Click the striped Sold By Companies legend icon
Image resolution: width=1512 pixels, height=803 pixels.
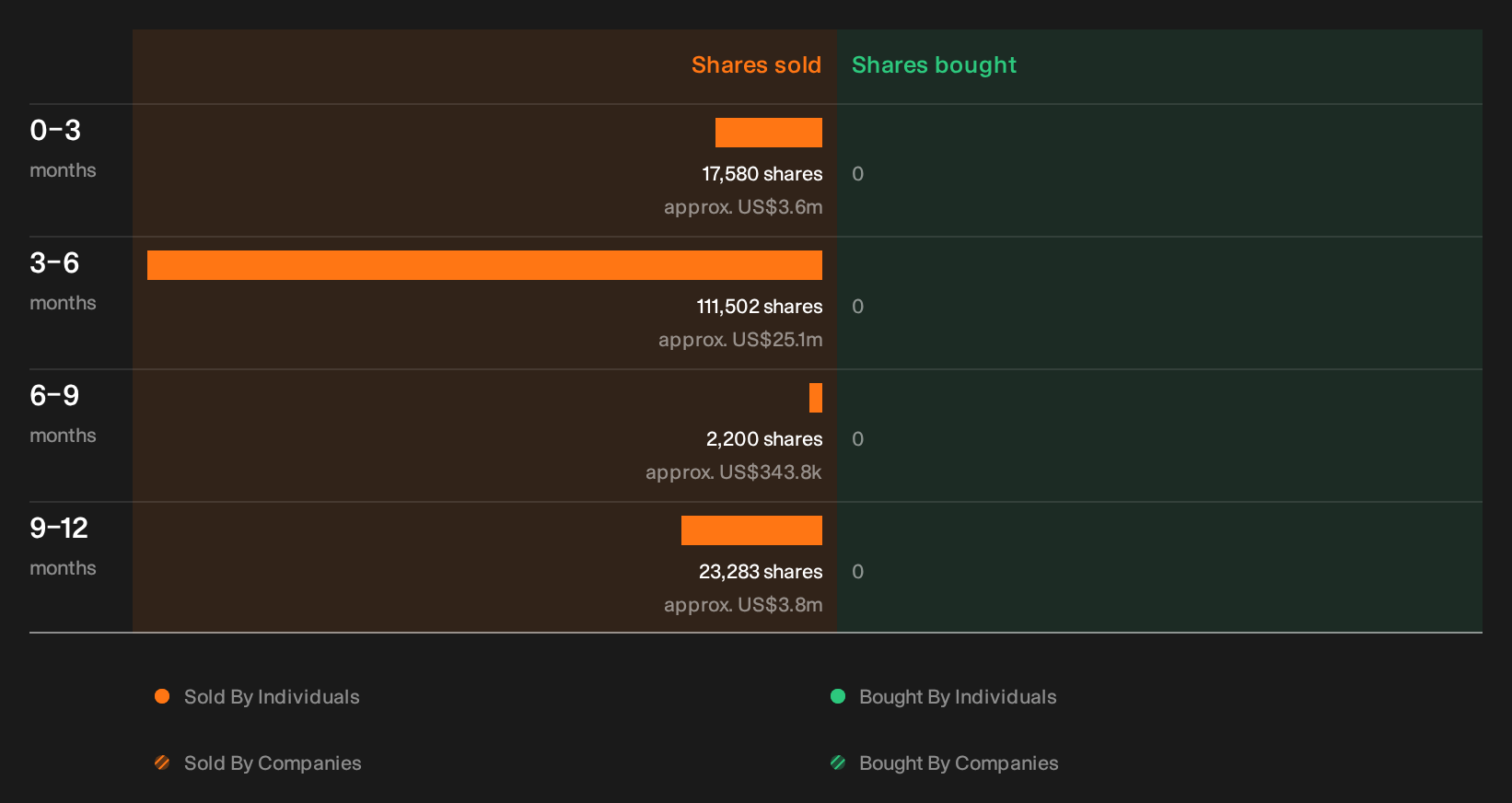click(x=162, y=762)
